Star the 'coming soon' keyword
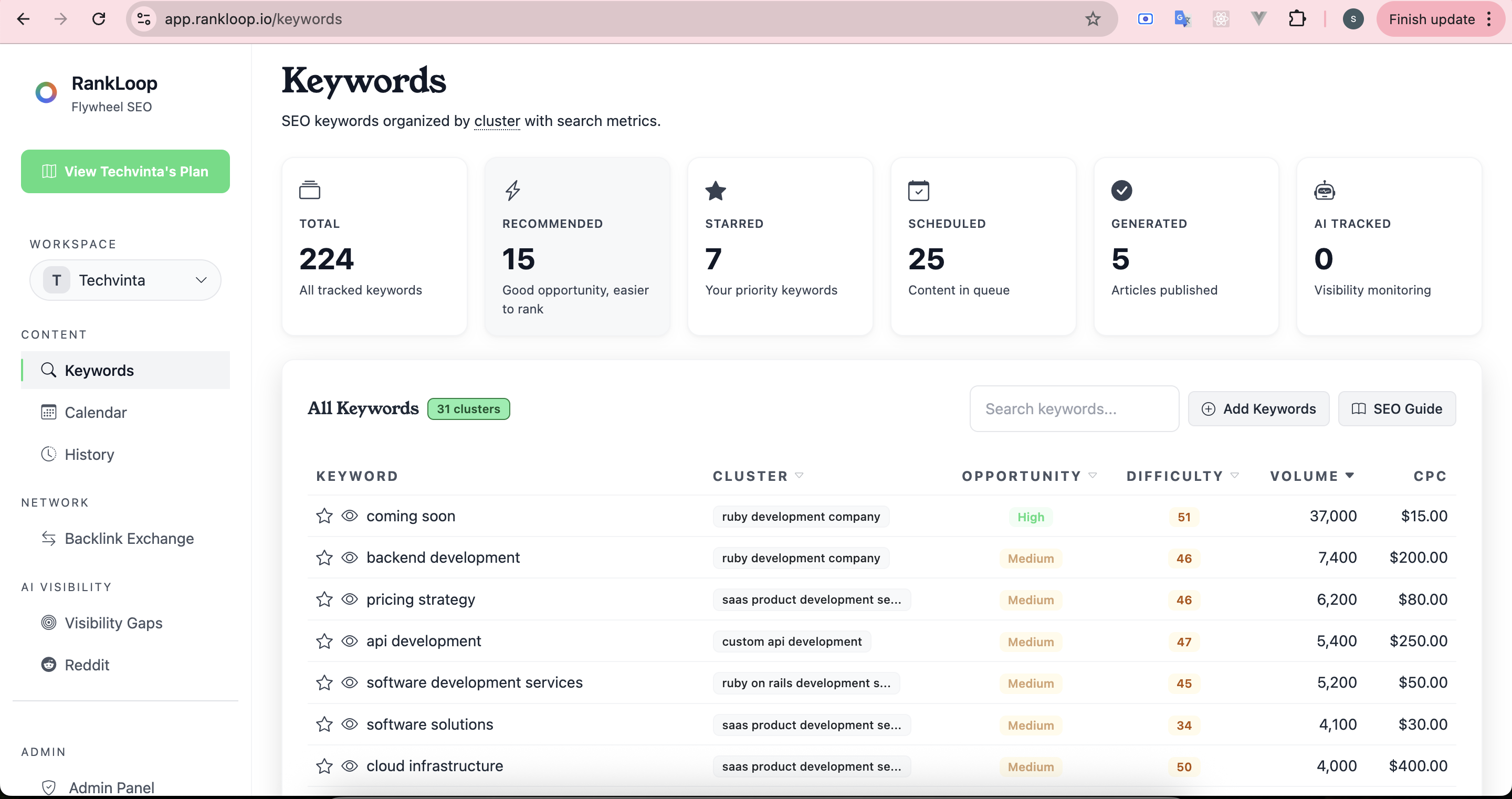This screenshot has width=1512, height=799. 324,516
